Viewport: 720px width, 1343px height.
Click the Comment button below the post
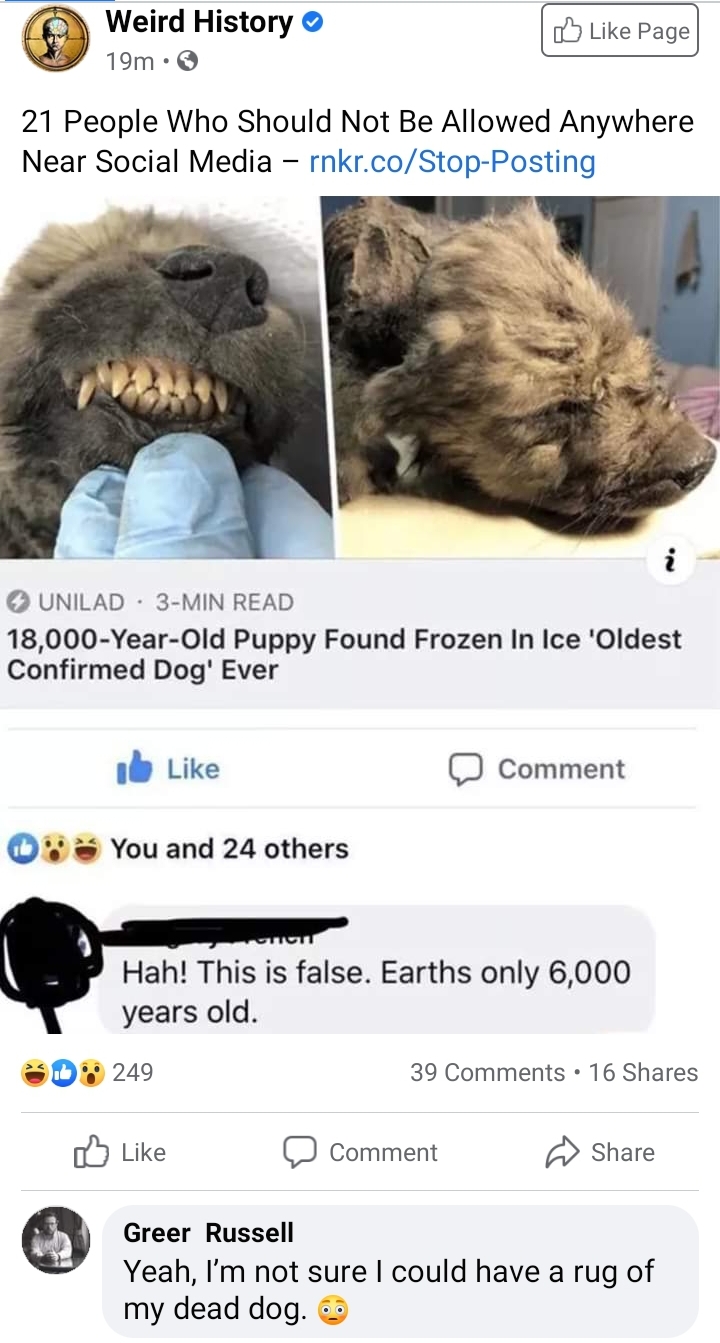pyautogui.click(x=360, y=1153)
